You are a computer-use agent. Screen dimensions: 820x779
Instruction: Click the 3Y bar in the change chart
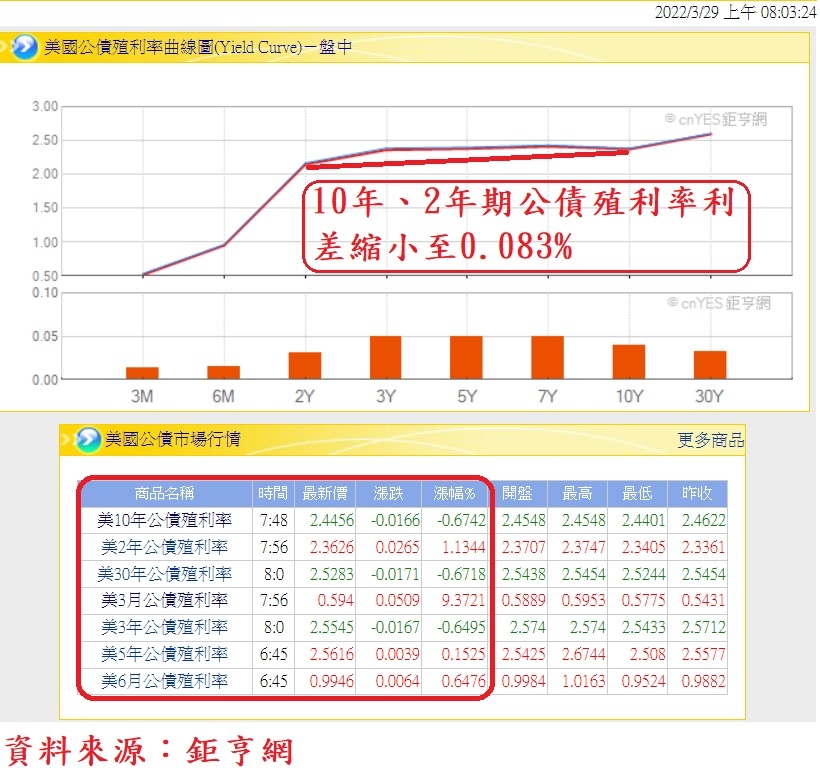(x=385, y=358)
